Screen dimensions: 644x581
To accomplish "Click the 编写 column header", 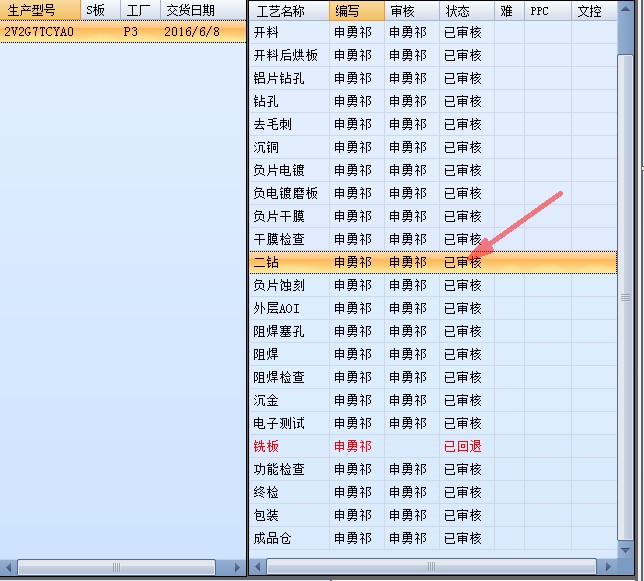I will [x=357, y=11].
